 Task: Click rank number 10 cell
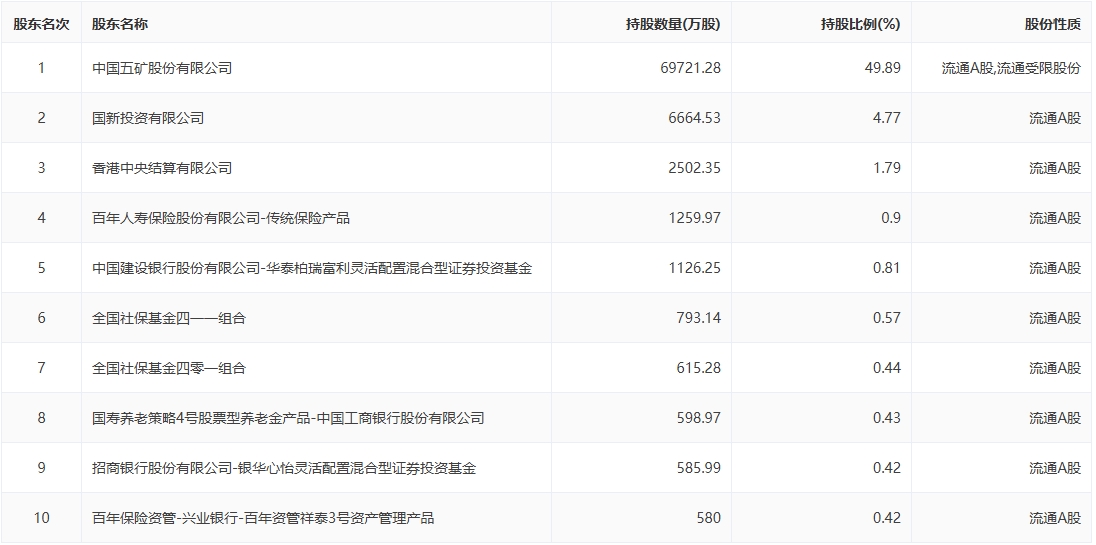tap(41, 518)
